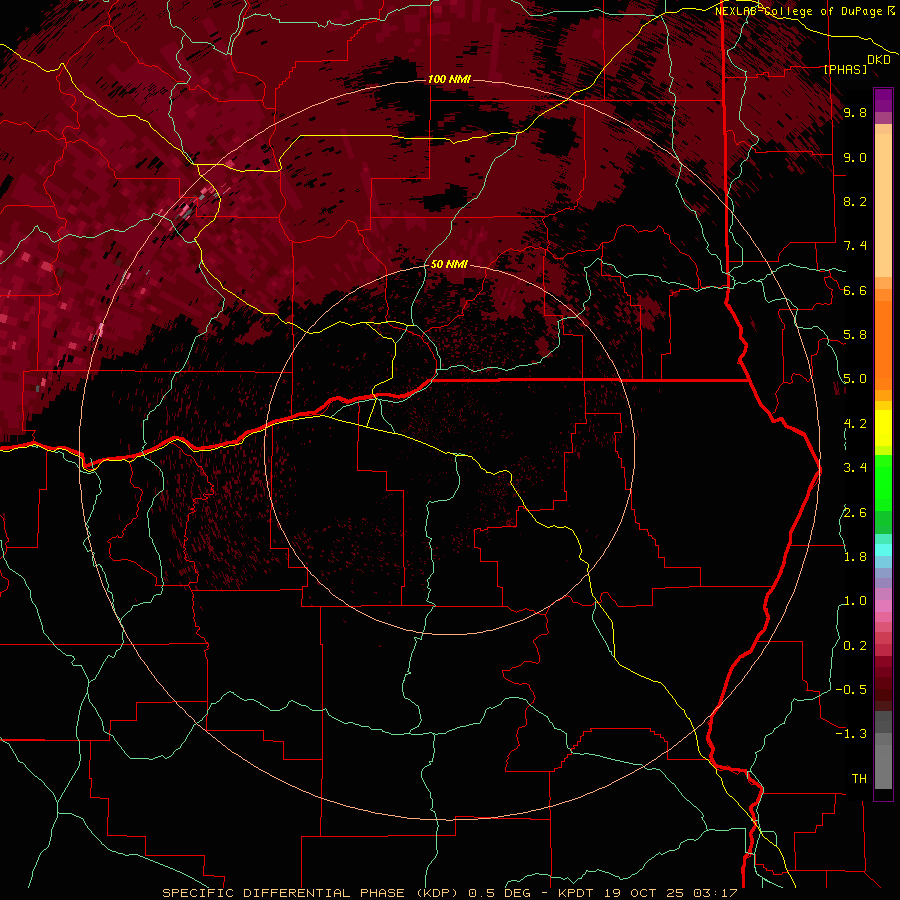
Task: Click the "DKD" label above the color scale
Action: point(879,60)
